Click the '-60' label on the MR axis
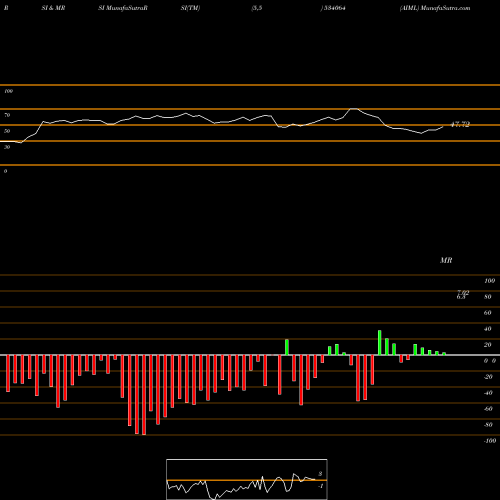This screenshot has height=500, width=500. (488, 409)
